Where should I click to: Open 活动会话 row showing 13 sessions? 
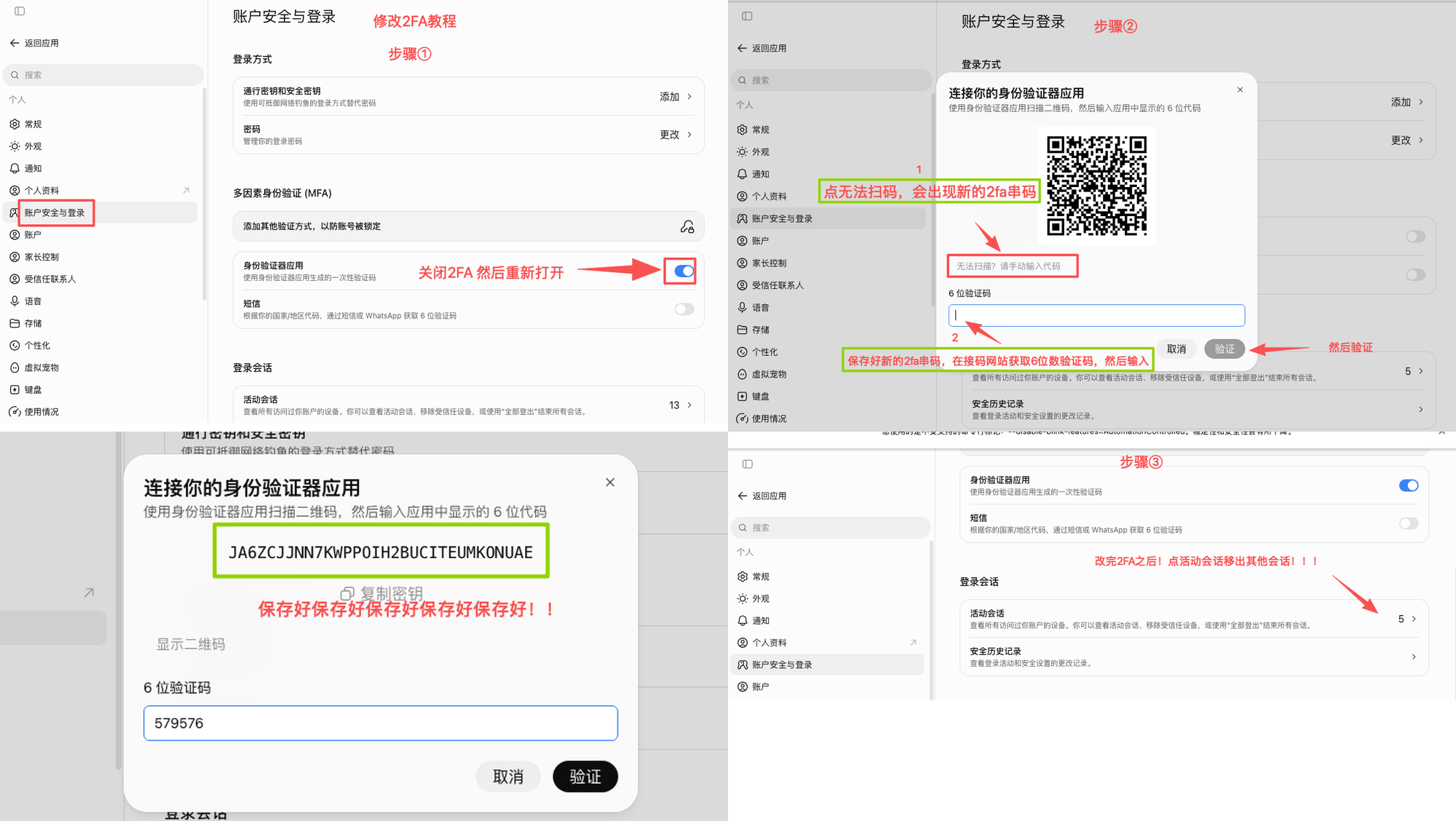[x=468, y=405]
